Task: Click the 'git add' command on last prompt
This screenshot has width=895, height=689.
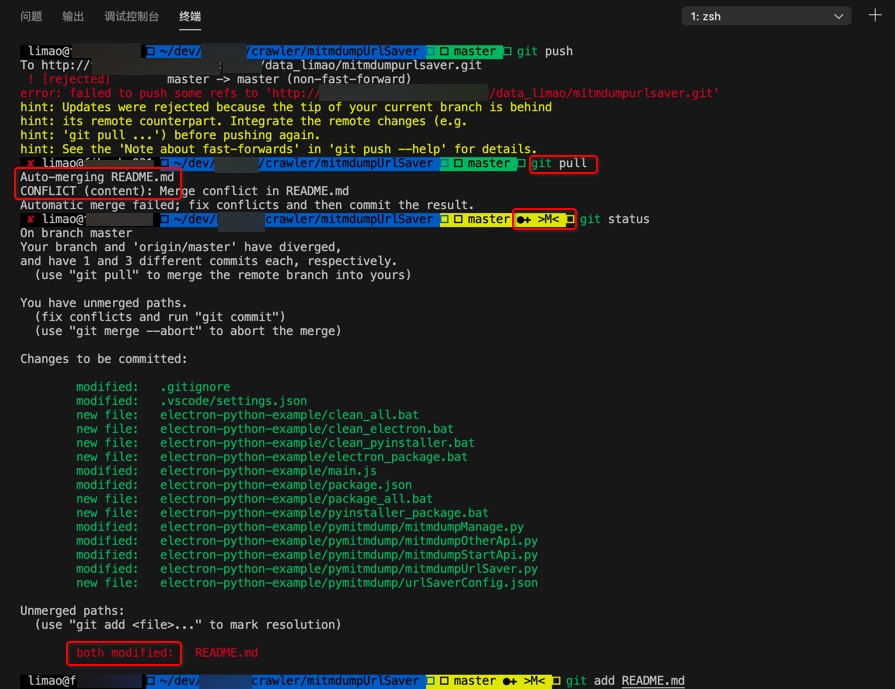Action: coord(590,680)
